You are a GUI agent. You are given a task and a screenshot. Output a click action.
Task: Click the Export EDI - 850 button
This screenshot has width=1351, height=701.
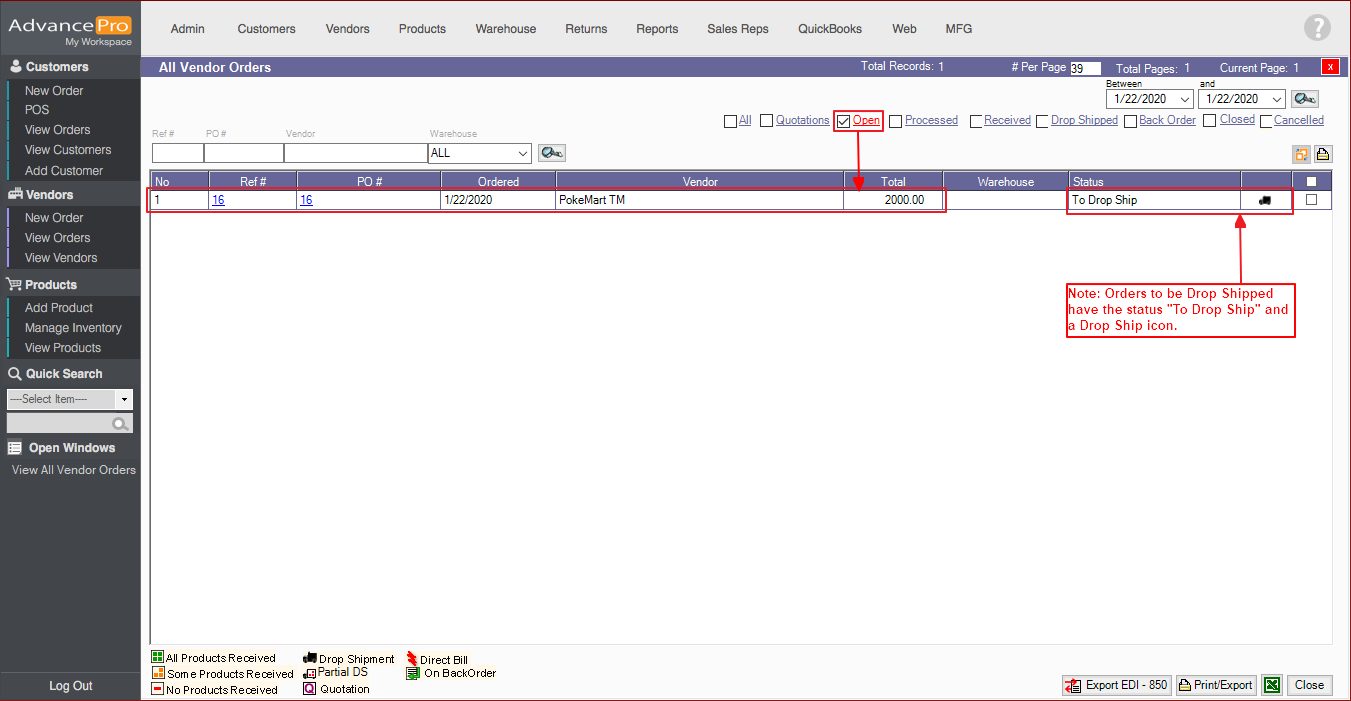coord(1116,685)
